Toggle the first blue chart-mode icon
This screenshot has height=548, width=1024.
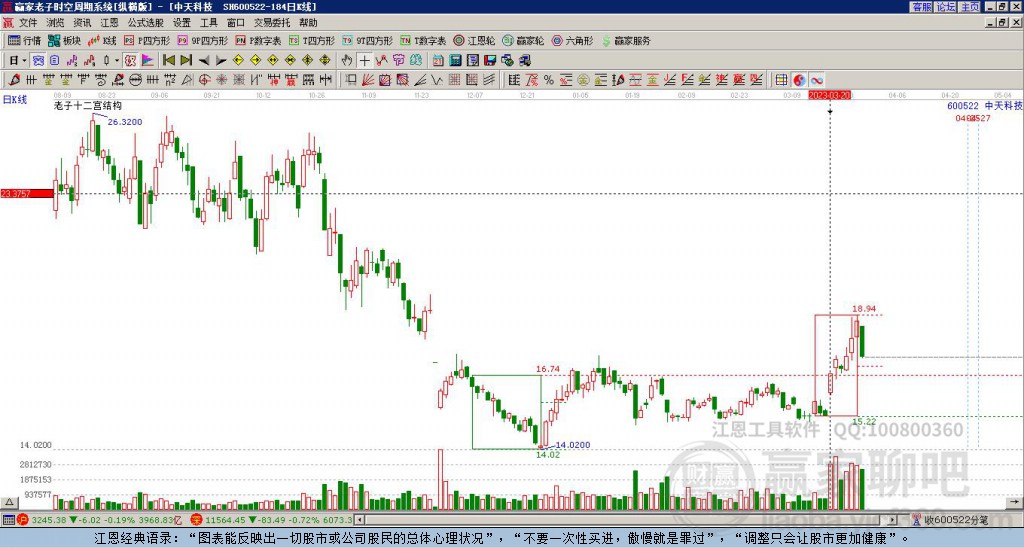[37, 61]
